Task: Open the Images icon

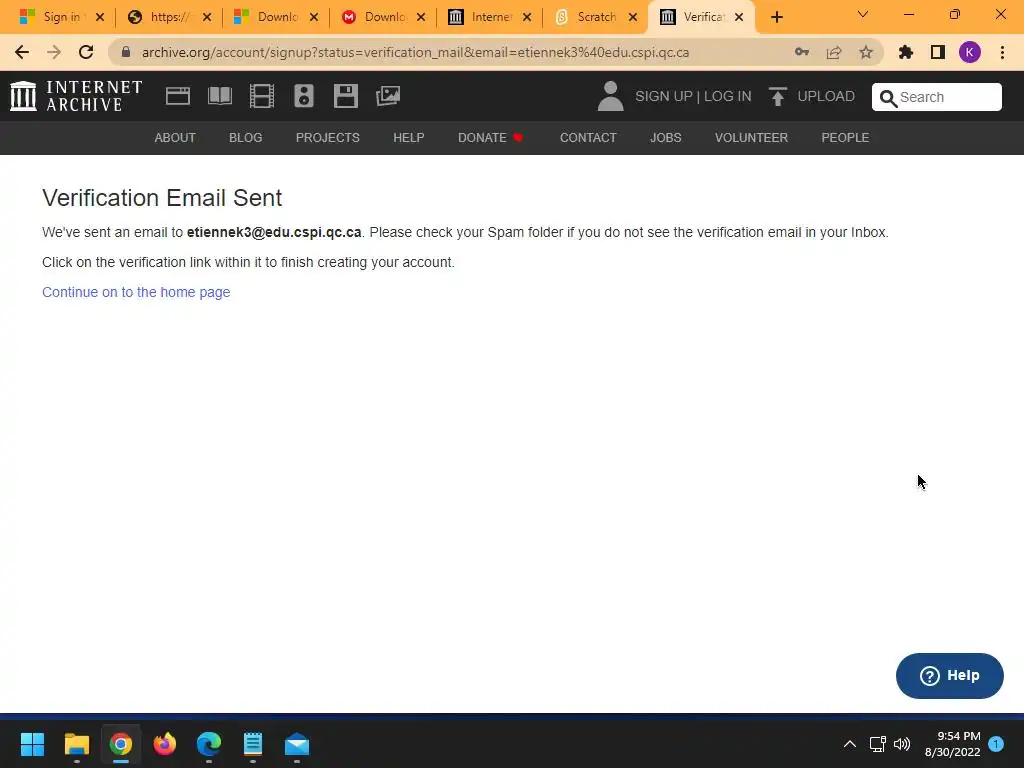Action: [388, 96]
